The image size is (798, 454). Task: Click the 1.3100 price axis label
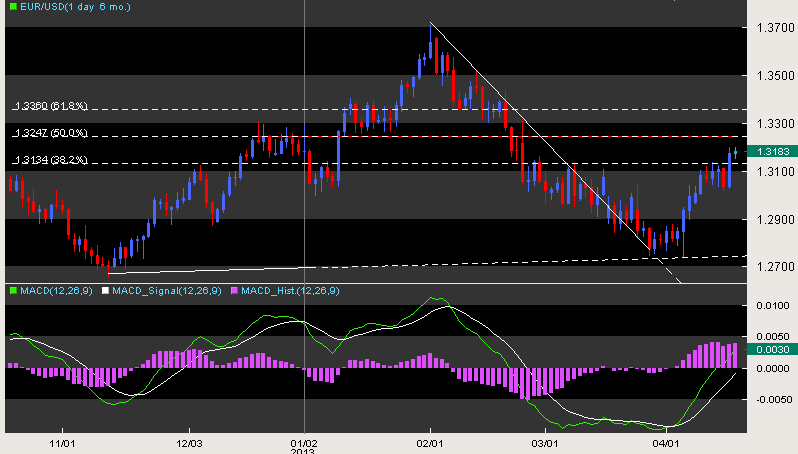click(776, 172)
